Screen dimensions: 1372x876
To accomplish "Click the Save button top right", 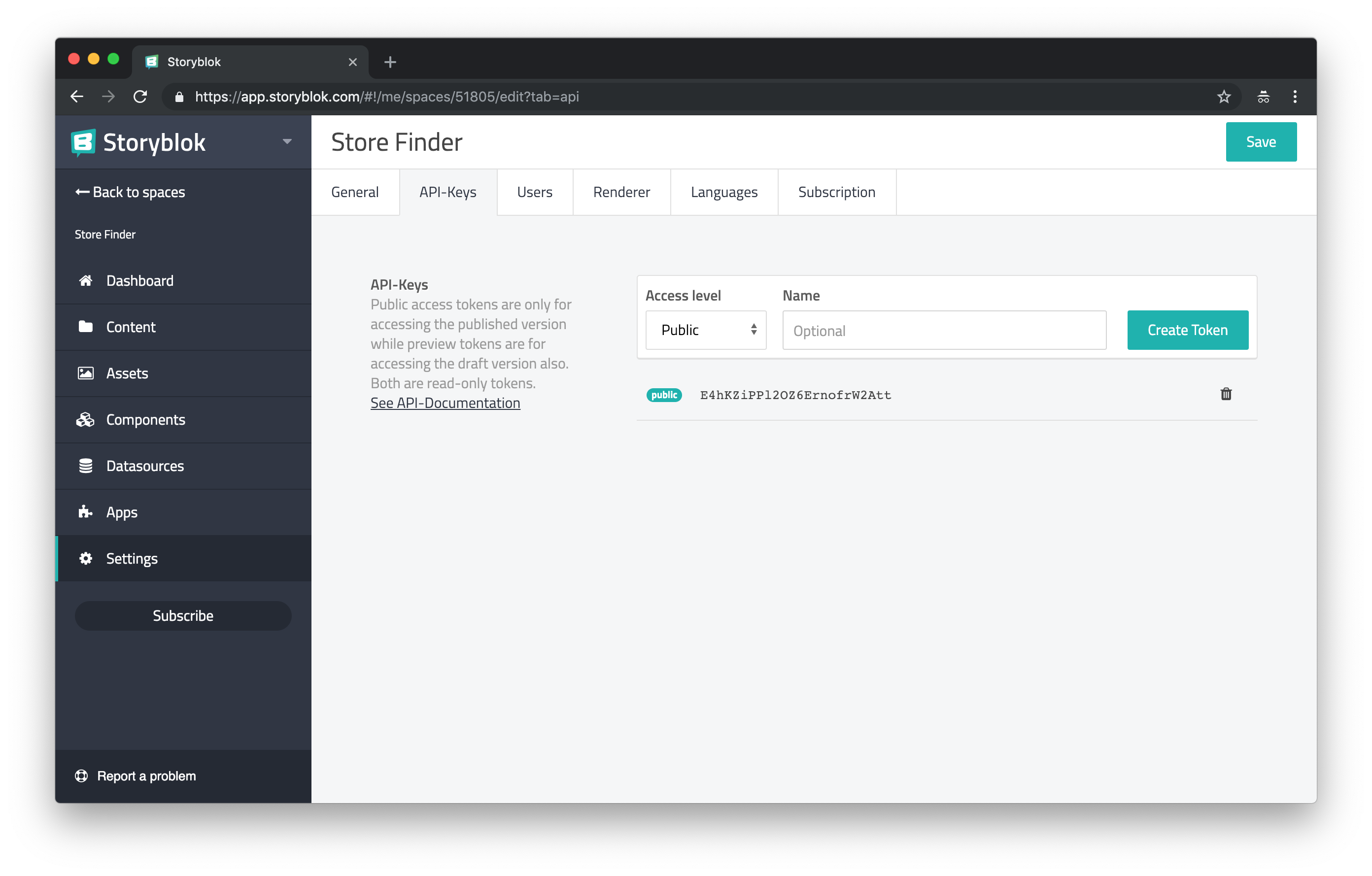I will tap(1261, 141).
